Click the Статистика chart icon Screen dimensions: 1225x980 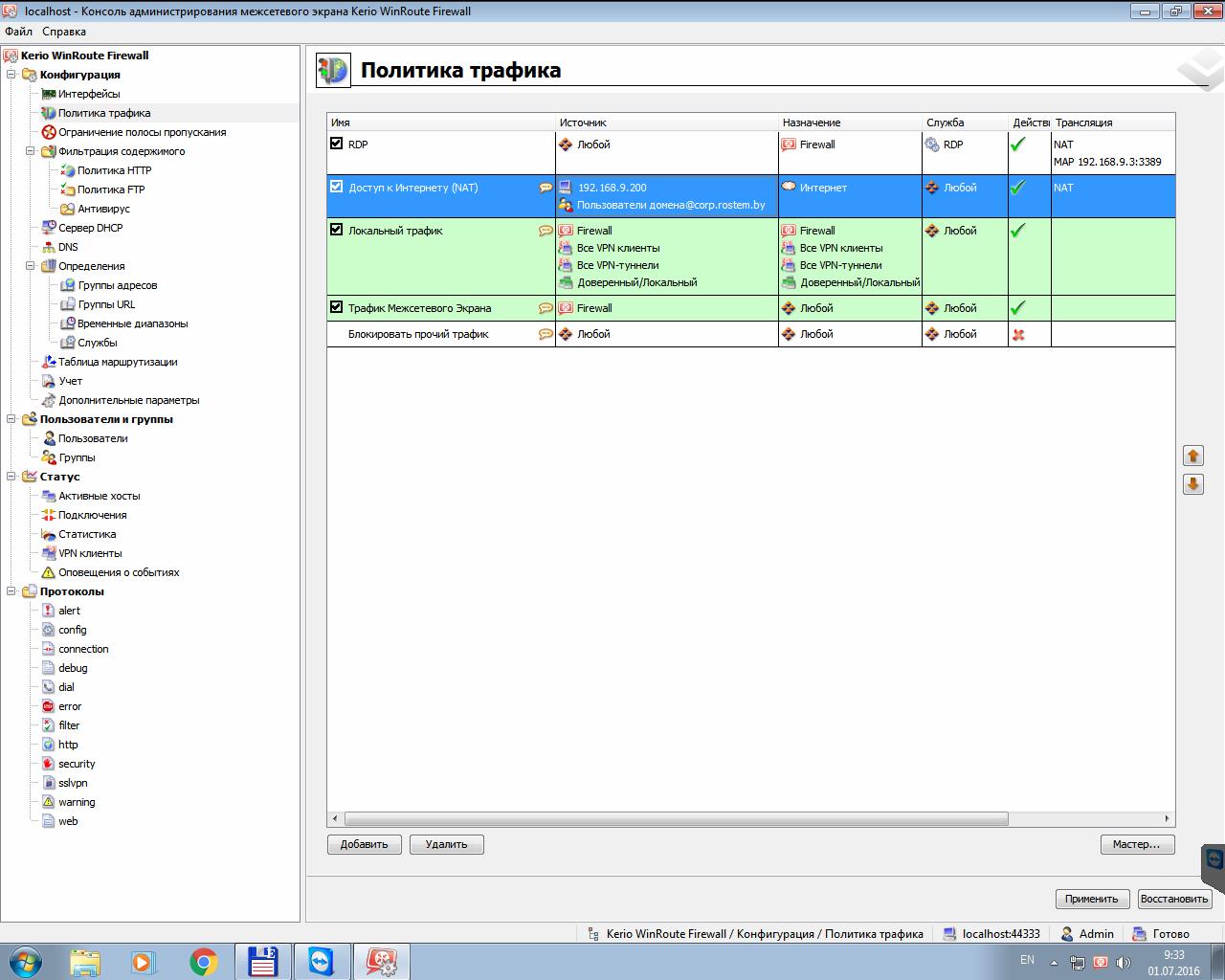[x=48, y=534]
